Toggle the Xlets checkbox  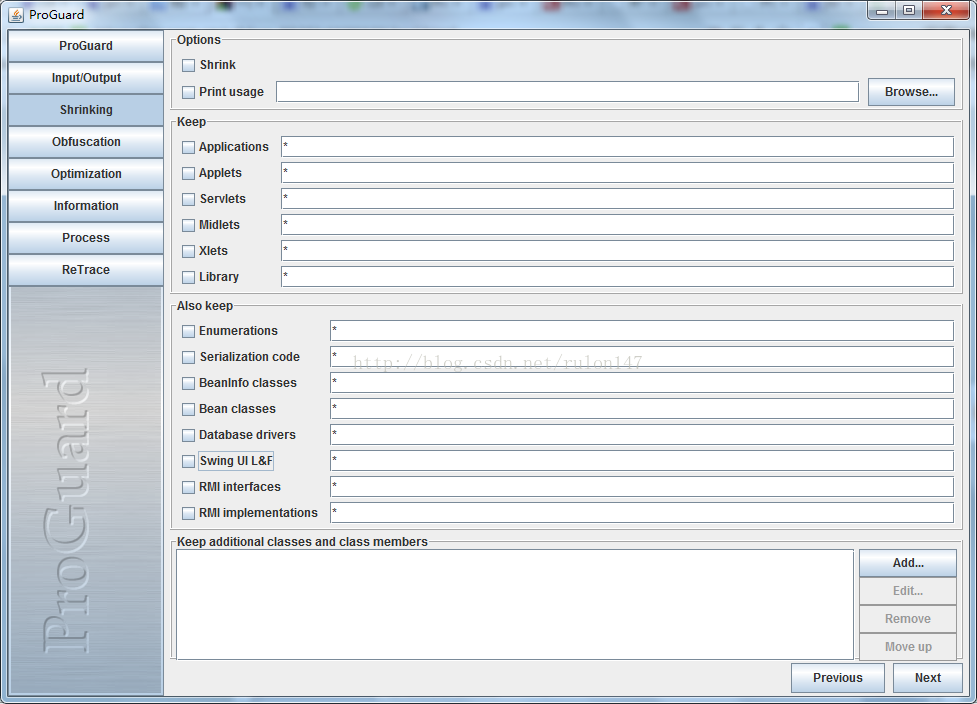[x=188, y=251]
